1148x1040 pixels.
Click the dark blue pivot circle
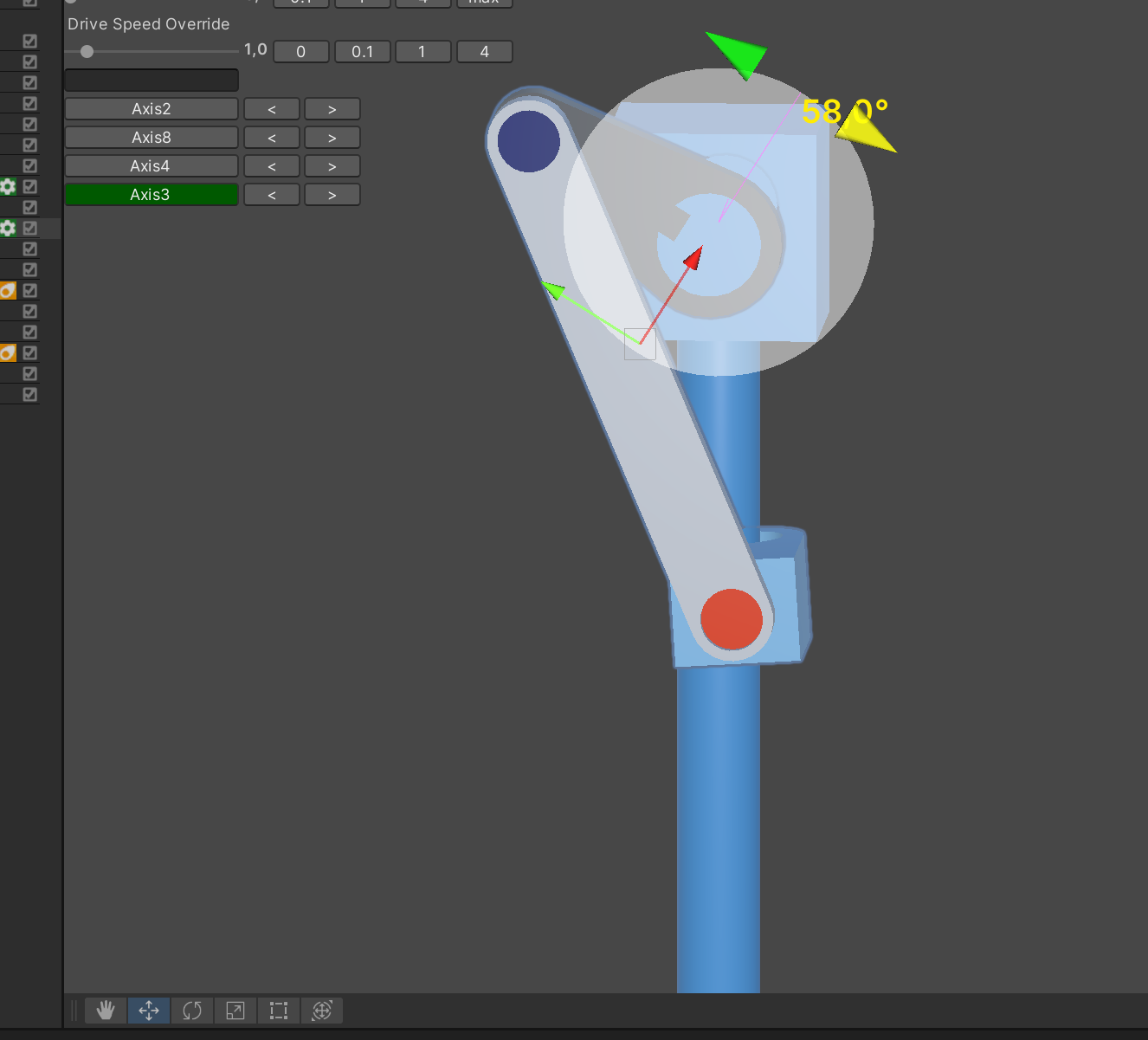click(x=529, y=141)
